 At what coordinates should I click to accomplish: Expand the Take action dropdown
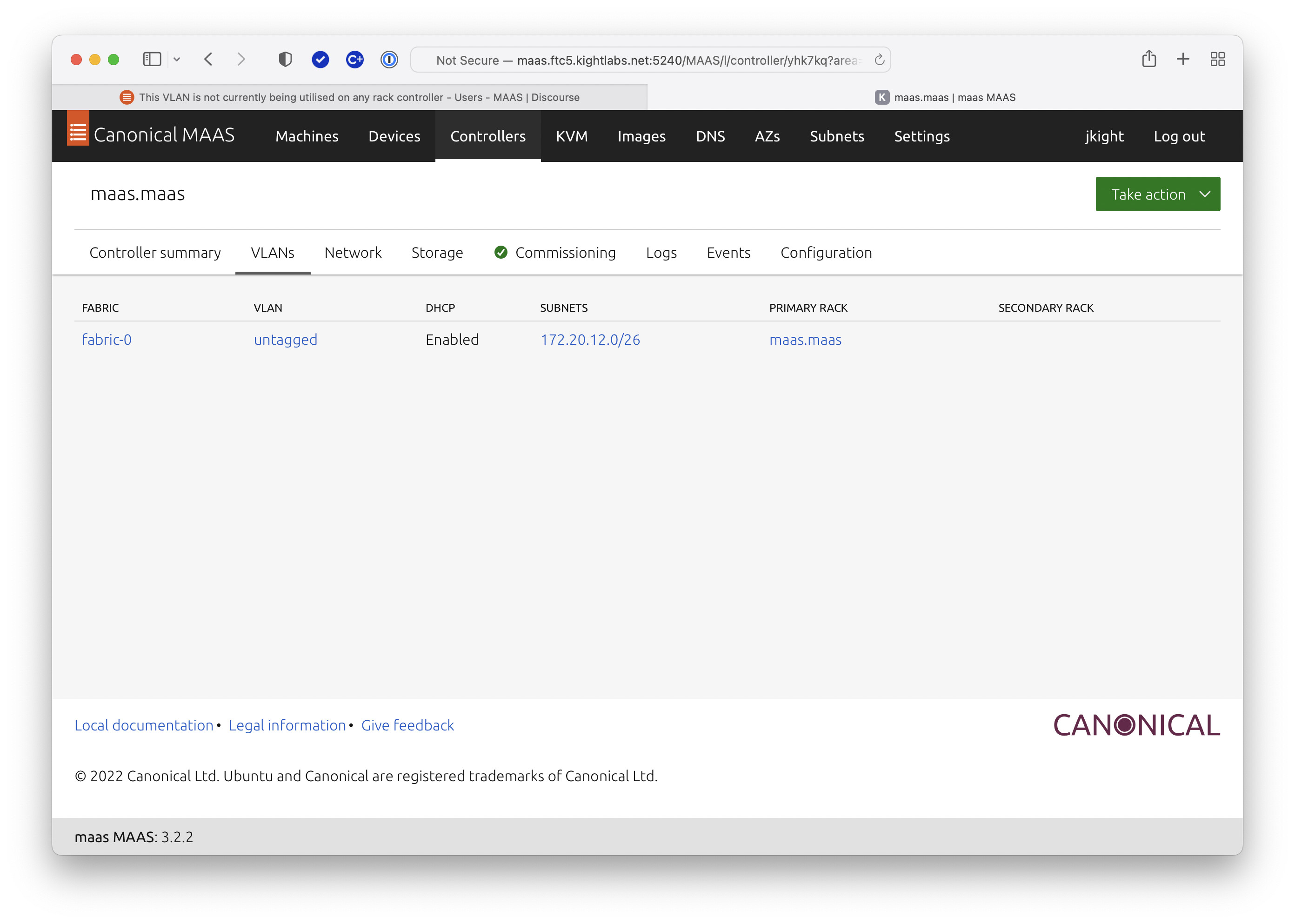click(1157, 194)
